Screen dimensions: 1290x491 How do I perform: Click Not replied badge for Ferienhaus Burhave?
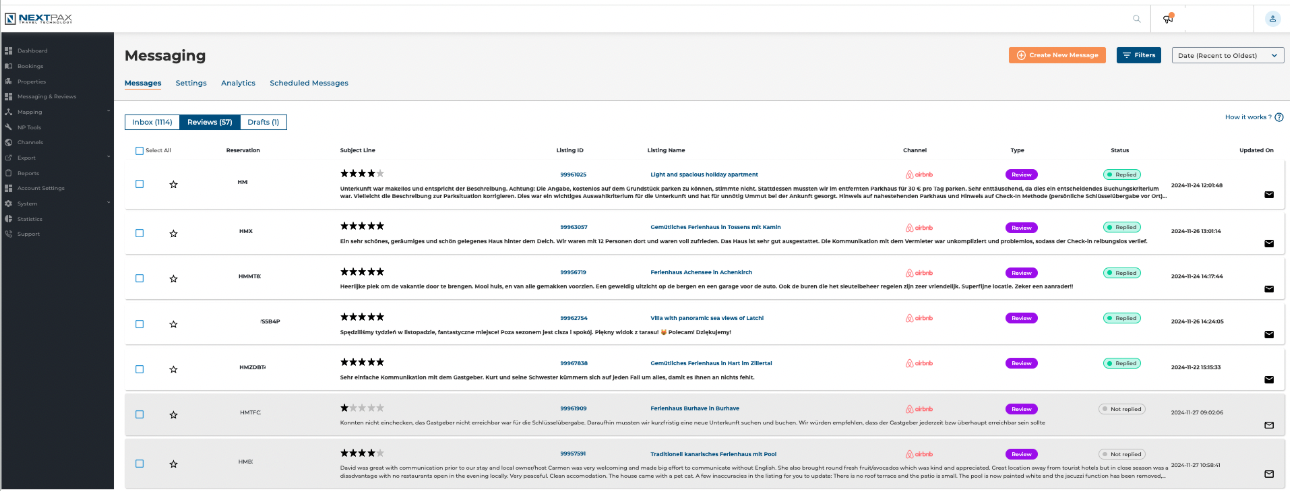point(1122,408)
